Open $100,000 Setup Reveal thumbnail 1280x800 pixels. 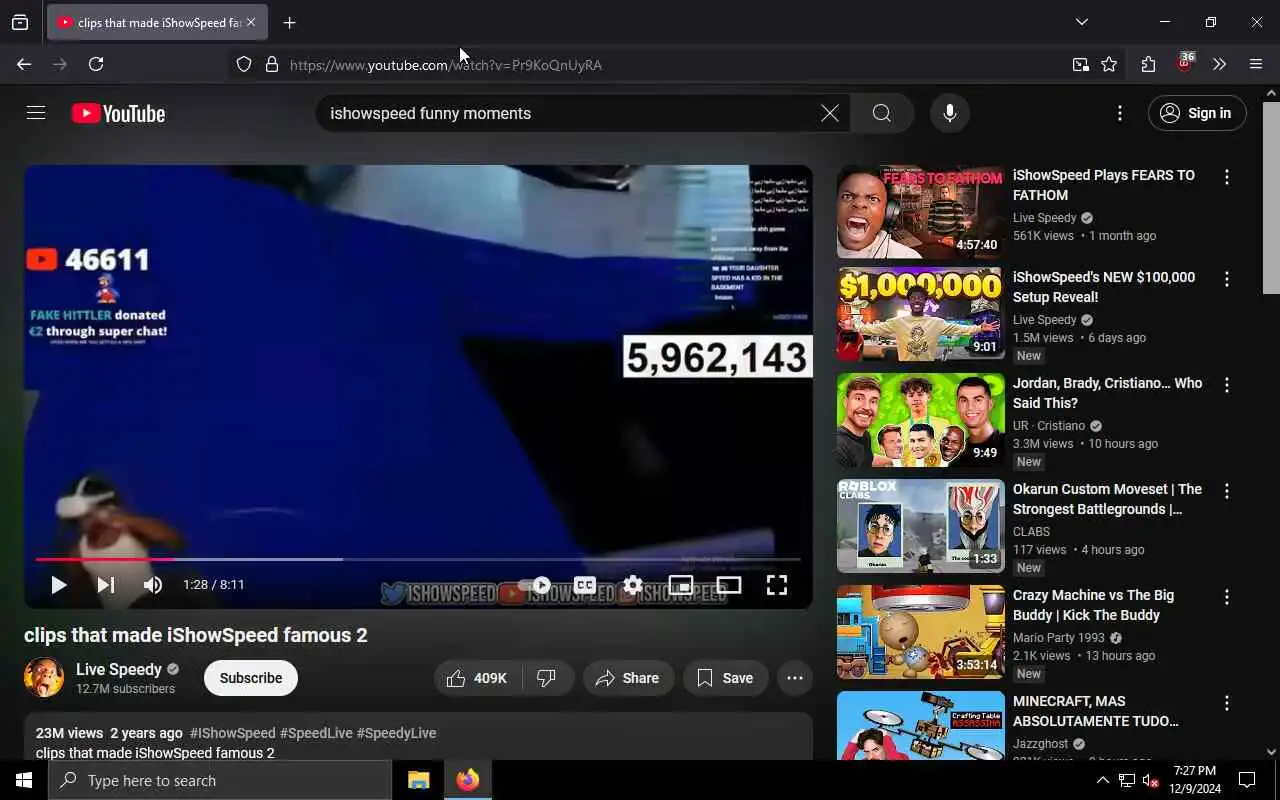921,314
